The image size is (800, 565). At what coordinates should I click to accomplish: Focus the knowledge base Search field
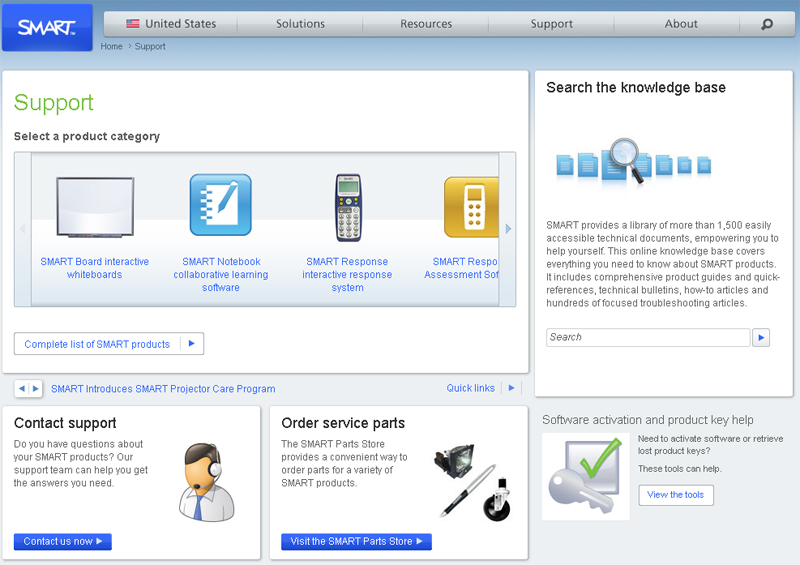[x=648, y=337]
